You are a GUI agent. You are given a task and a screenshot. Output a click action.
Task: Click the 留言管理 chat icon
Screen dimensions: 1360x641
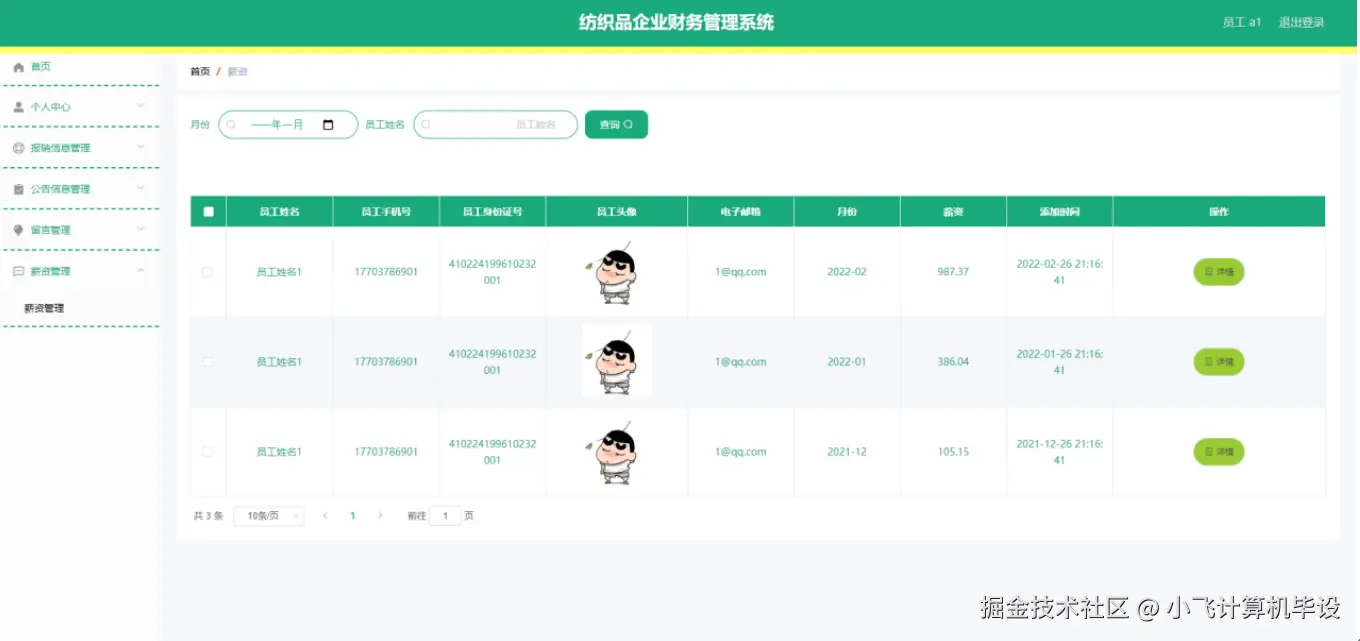18,229
